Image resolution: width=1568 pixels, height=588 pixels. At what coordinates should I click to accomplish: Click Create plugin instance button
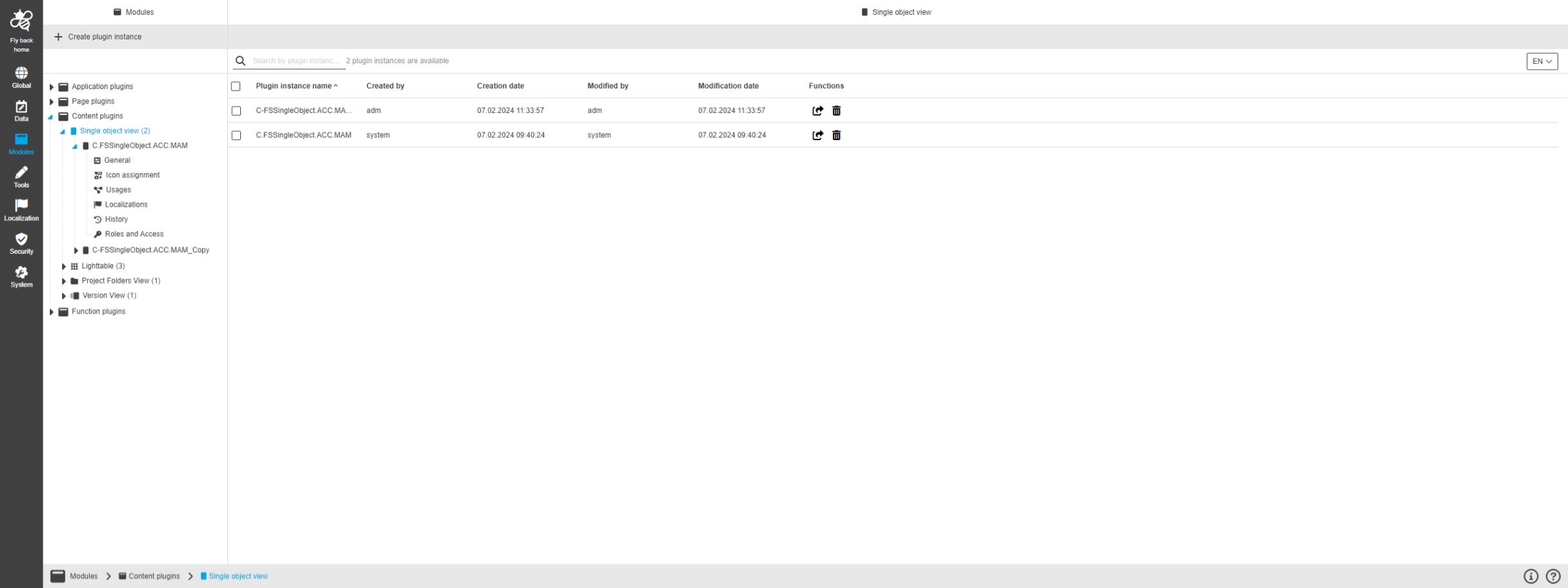(x=98, y=37)
